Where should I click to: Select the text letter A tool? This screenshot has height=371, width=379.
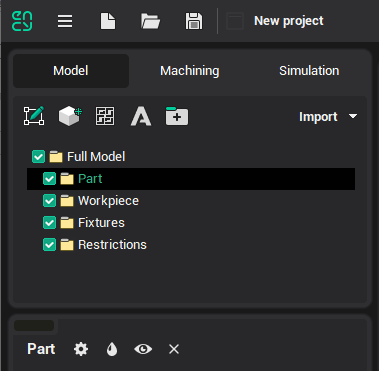pos(141,116)
